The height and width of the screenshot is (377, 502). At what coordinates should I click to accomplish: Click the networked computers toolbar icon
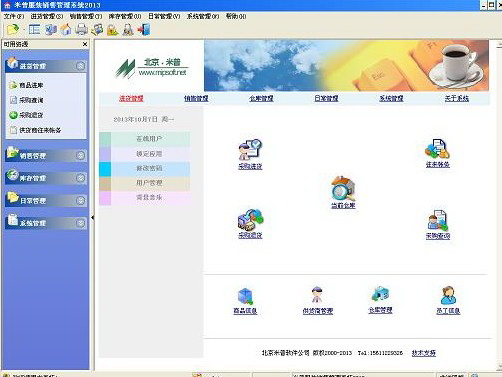51,30
